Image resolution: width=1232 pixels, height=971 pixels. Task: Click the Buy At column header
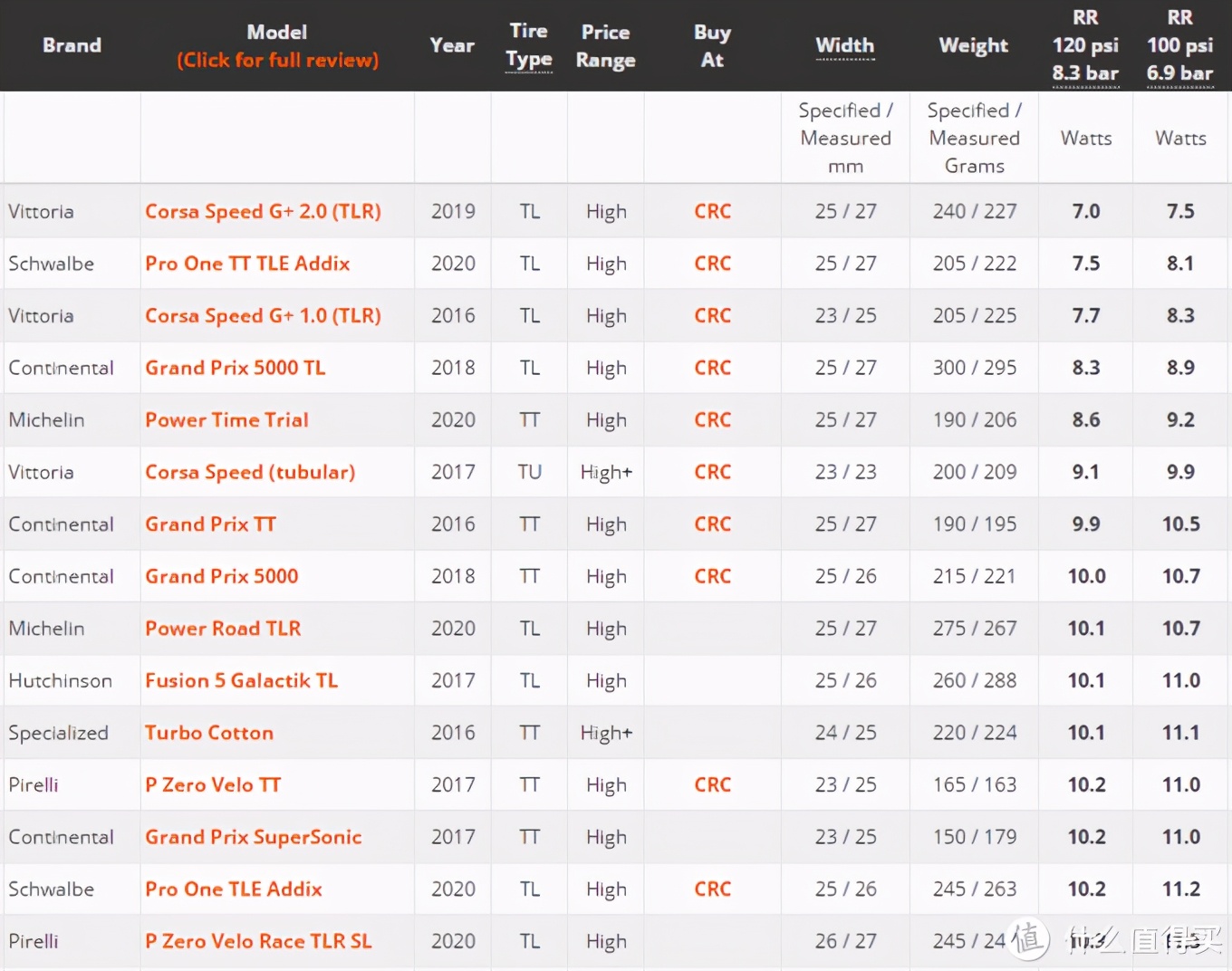coord(713,45)
